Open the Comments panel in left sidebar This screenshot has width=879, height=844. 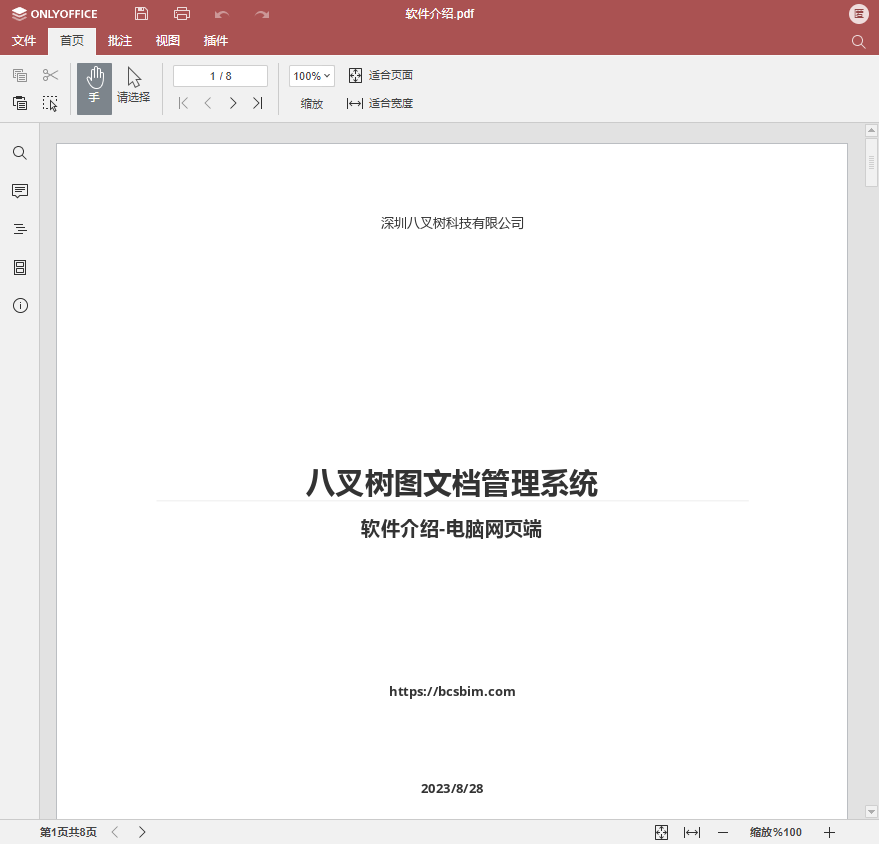click(x=20, y=191)
